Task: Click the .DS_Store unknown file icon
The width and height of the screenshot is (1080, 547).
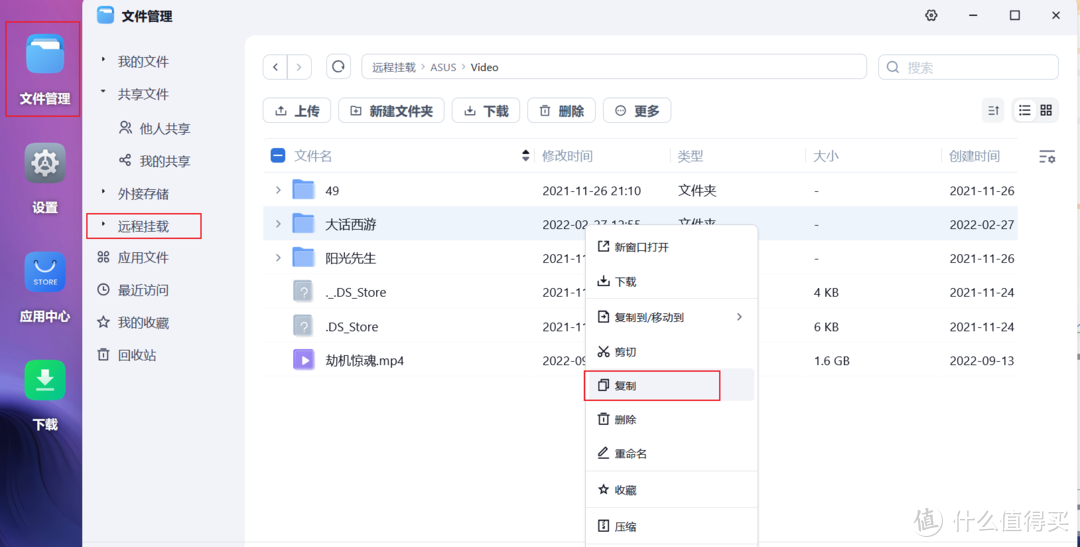Action: tap(303, 325)
